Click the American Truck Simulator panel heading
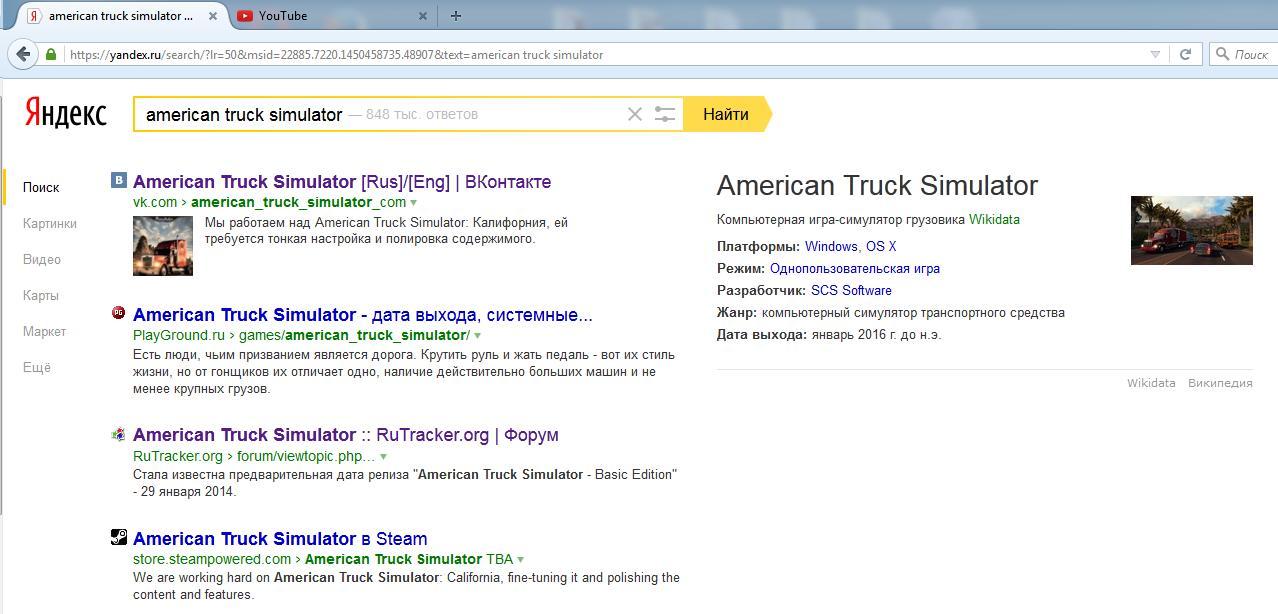The width and height of the screenshot is (1278, 614). click(877, 185)
